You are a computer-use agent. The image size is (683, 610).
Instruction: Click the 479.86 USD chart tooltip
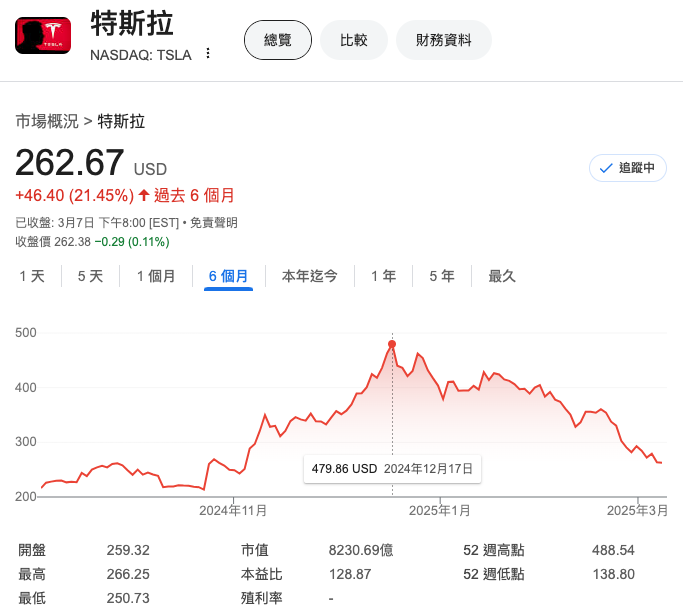(x=392, y=469)
